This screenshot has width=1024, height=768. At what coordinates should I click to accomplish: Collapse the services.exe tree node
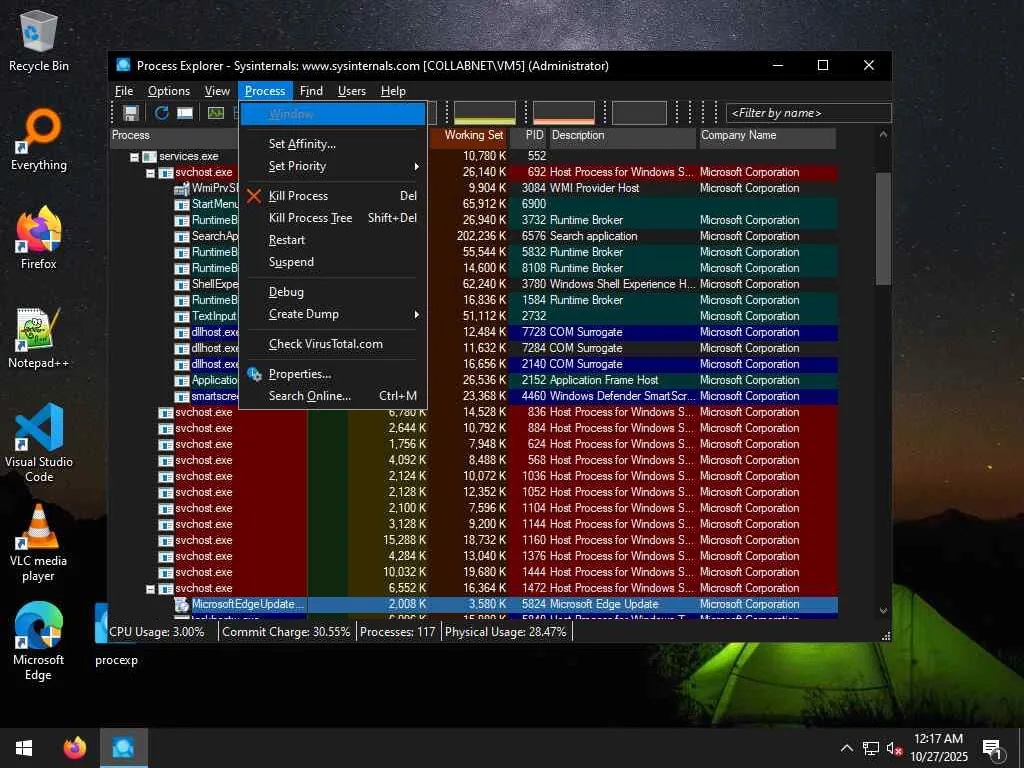(x=134, y=157)
